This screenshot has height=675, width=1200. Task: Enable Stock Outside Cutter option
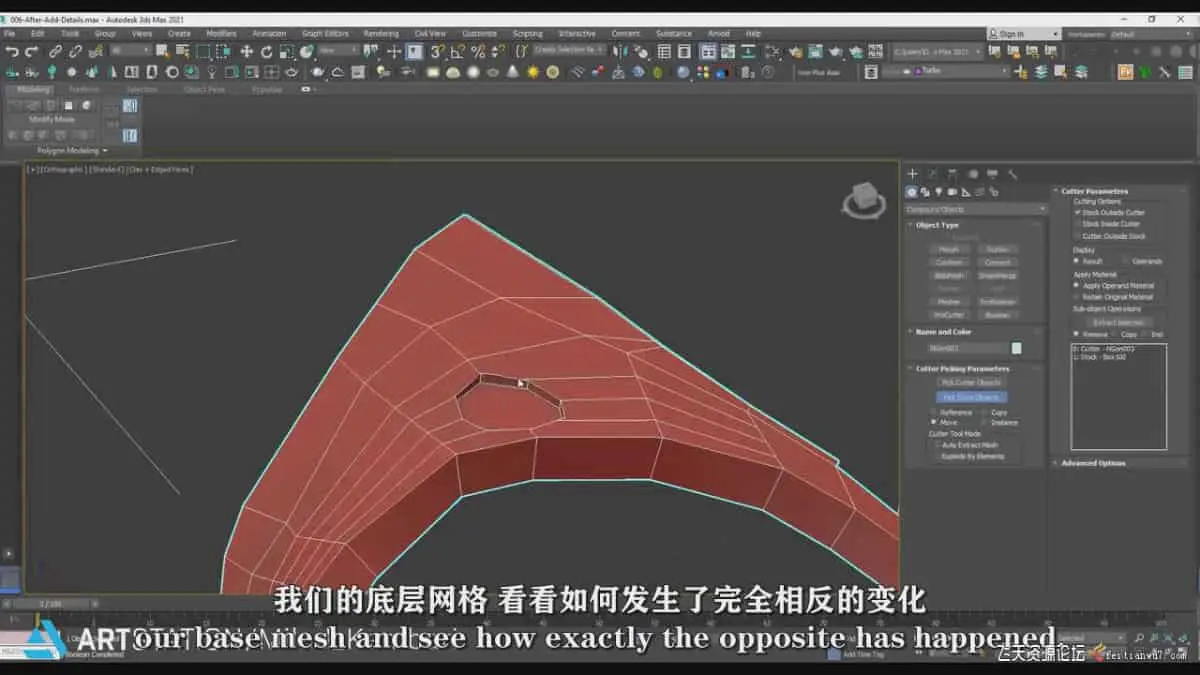pos(1108,213)
